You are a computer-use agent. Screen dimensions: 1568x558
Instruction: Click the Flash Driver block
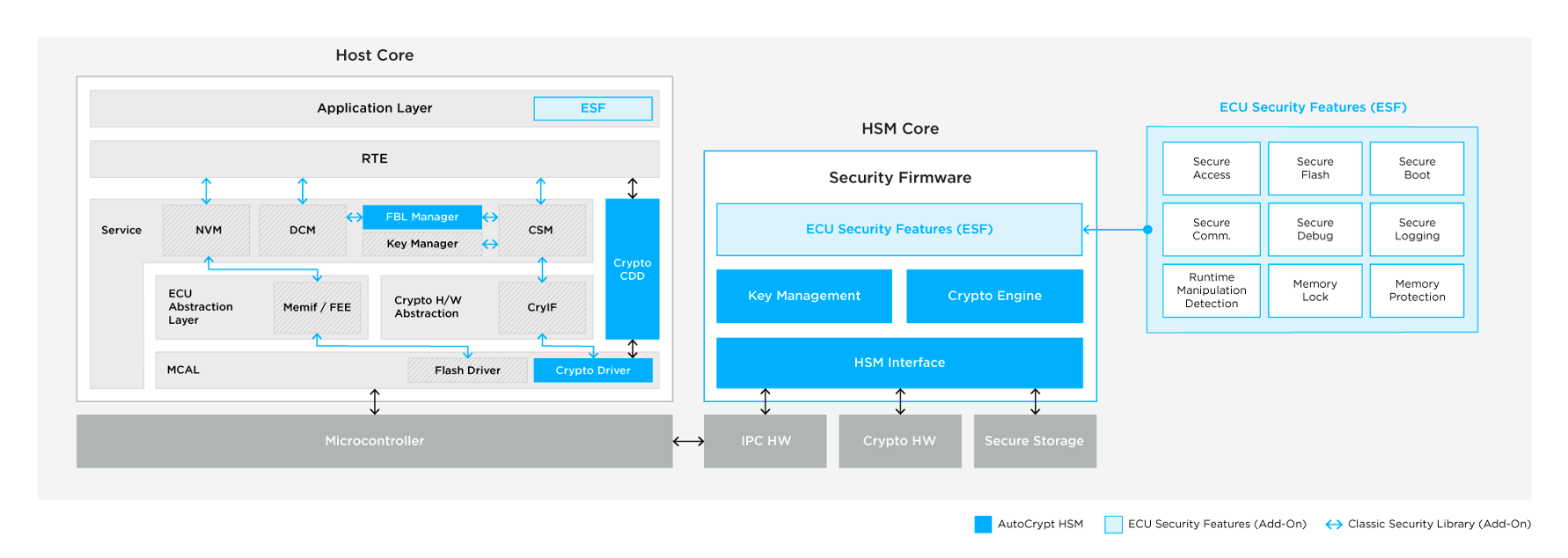click(467, 371)
